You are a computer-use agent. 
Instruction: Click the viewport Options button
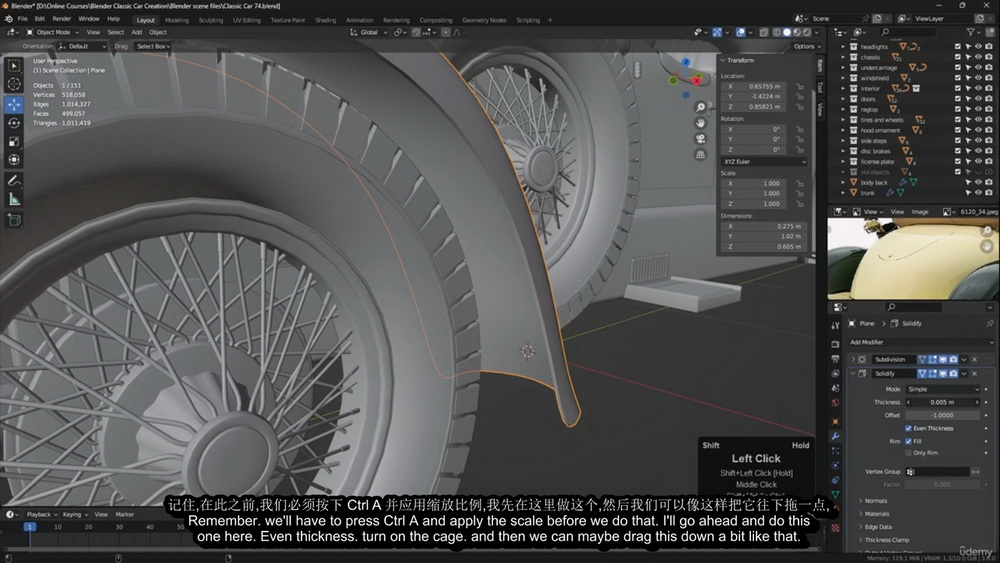[807, 47]
